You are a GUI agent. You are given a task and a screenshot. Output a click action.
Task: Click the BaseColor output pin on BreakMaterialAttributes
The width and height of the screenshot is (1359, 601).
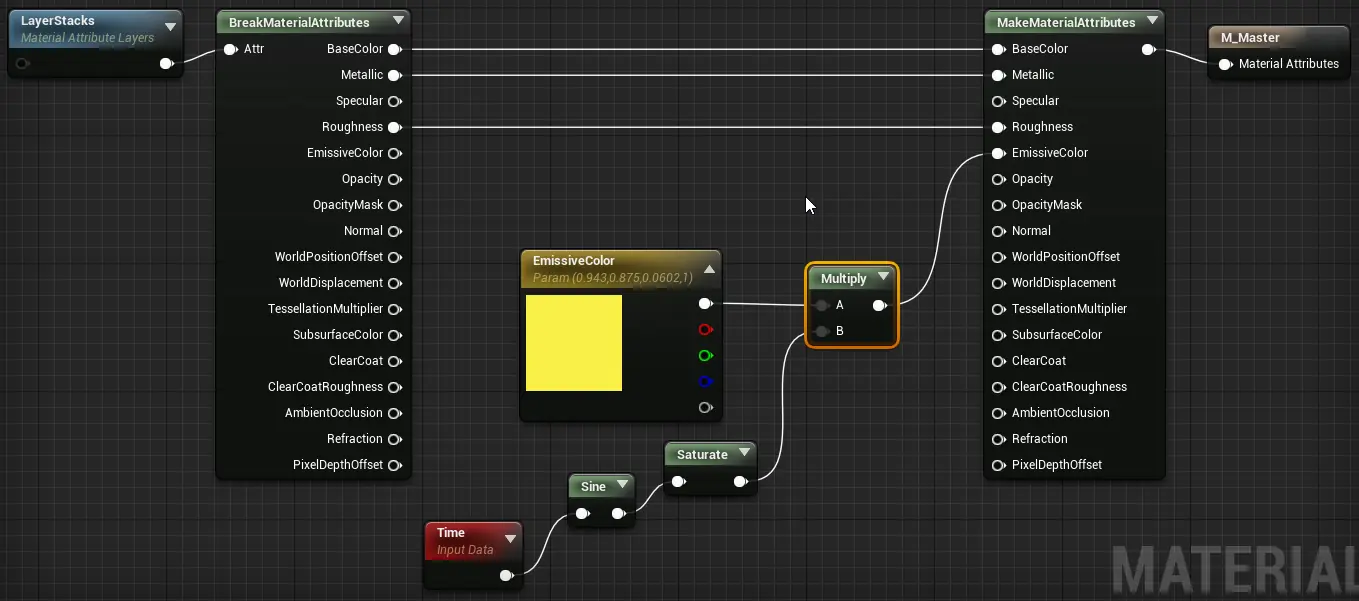point(394,49)
